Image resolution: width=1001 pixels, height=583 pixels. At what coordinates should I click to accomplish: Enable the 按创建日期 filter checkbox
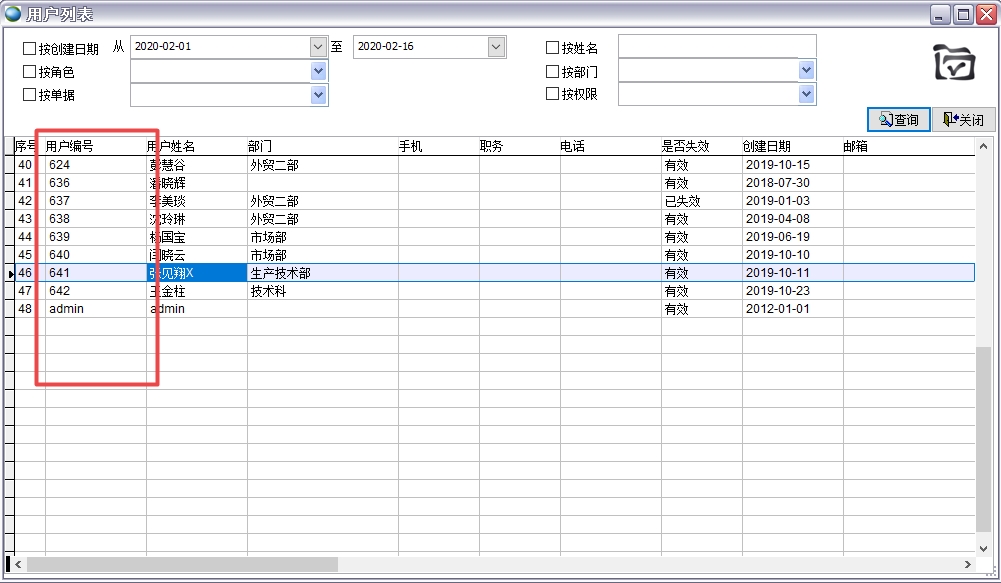click(x=27, y=46)
